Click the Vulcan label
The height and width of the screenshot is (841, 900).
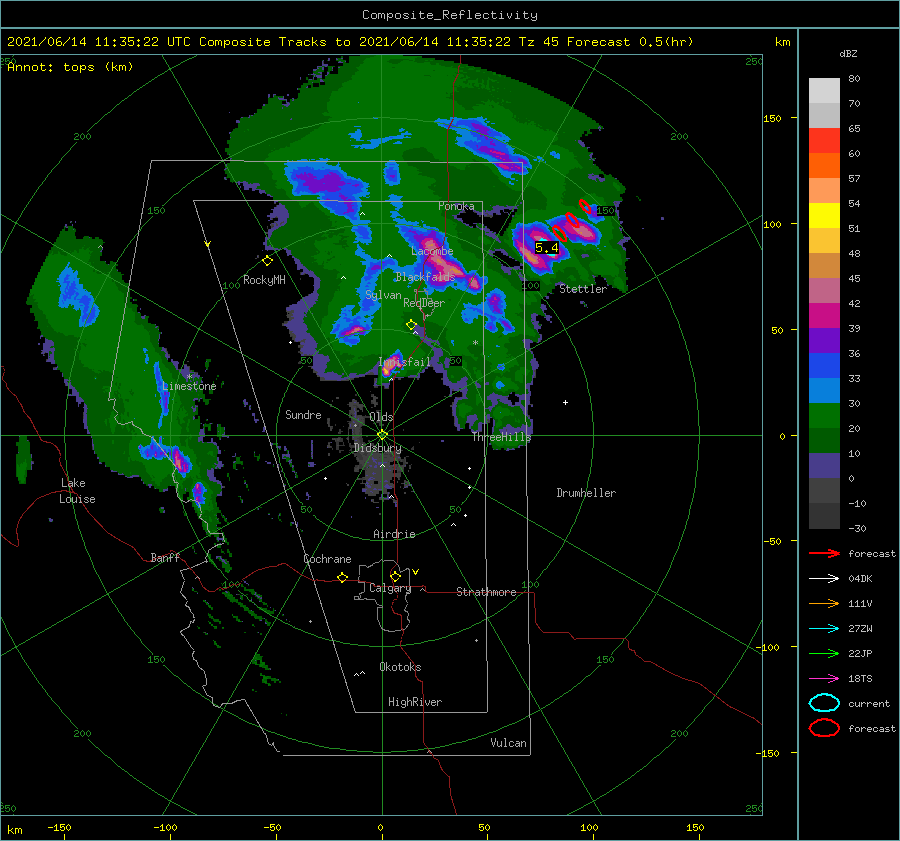[509, 743]
